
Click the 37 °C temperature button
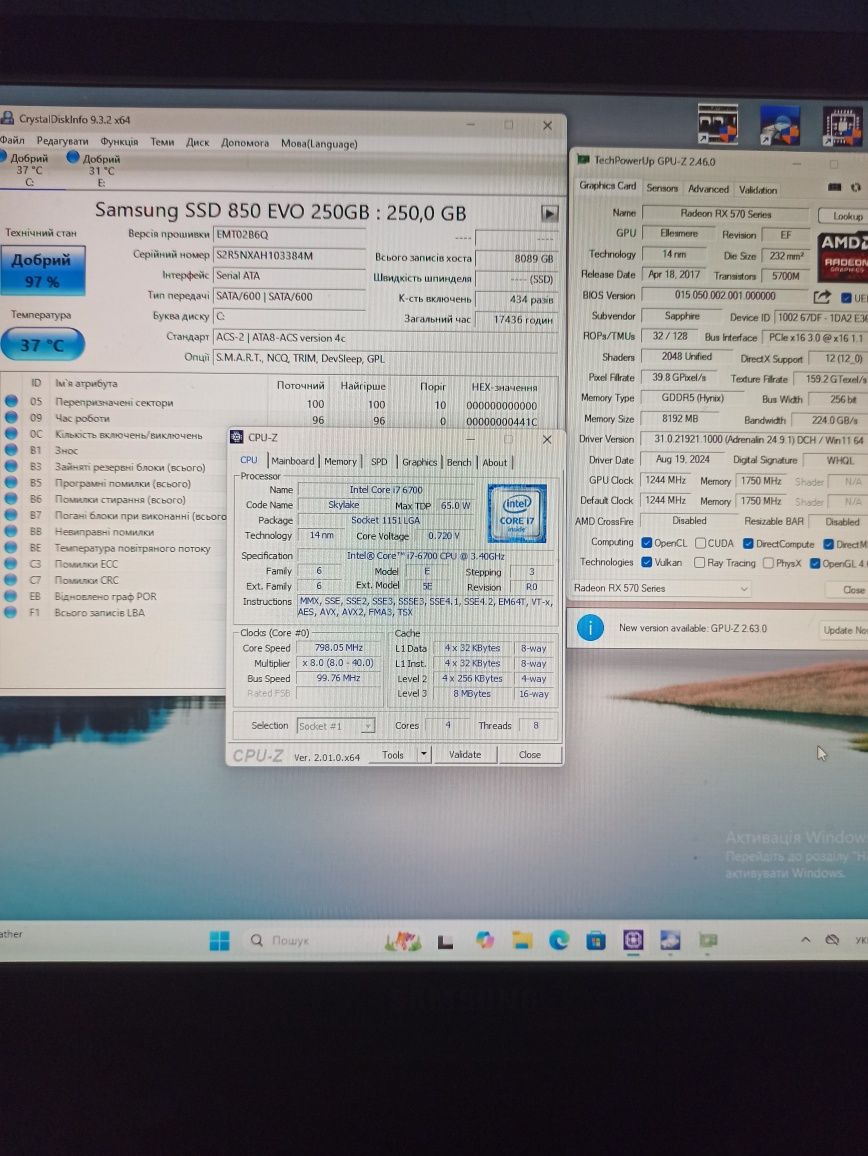point(43,344)
